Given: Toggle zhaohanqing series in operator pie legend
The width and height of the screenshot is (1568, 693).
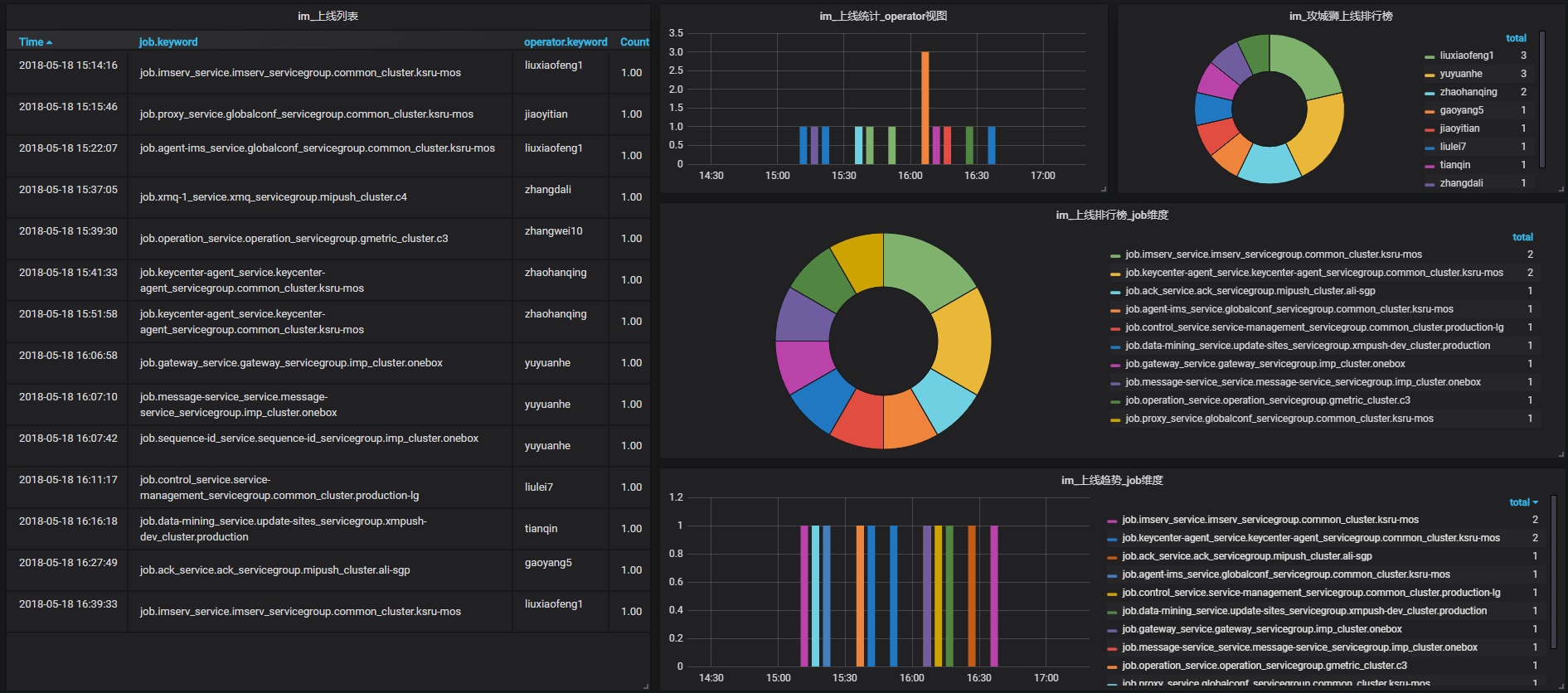Looking at the screenshot, I should [1468, 92].
